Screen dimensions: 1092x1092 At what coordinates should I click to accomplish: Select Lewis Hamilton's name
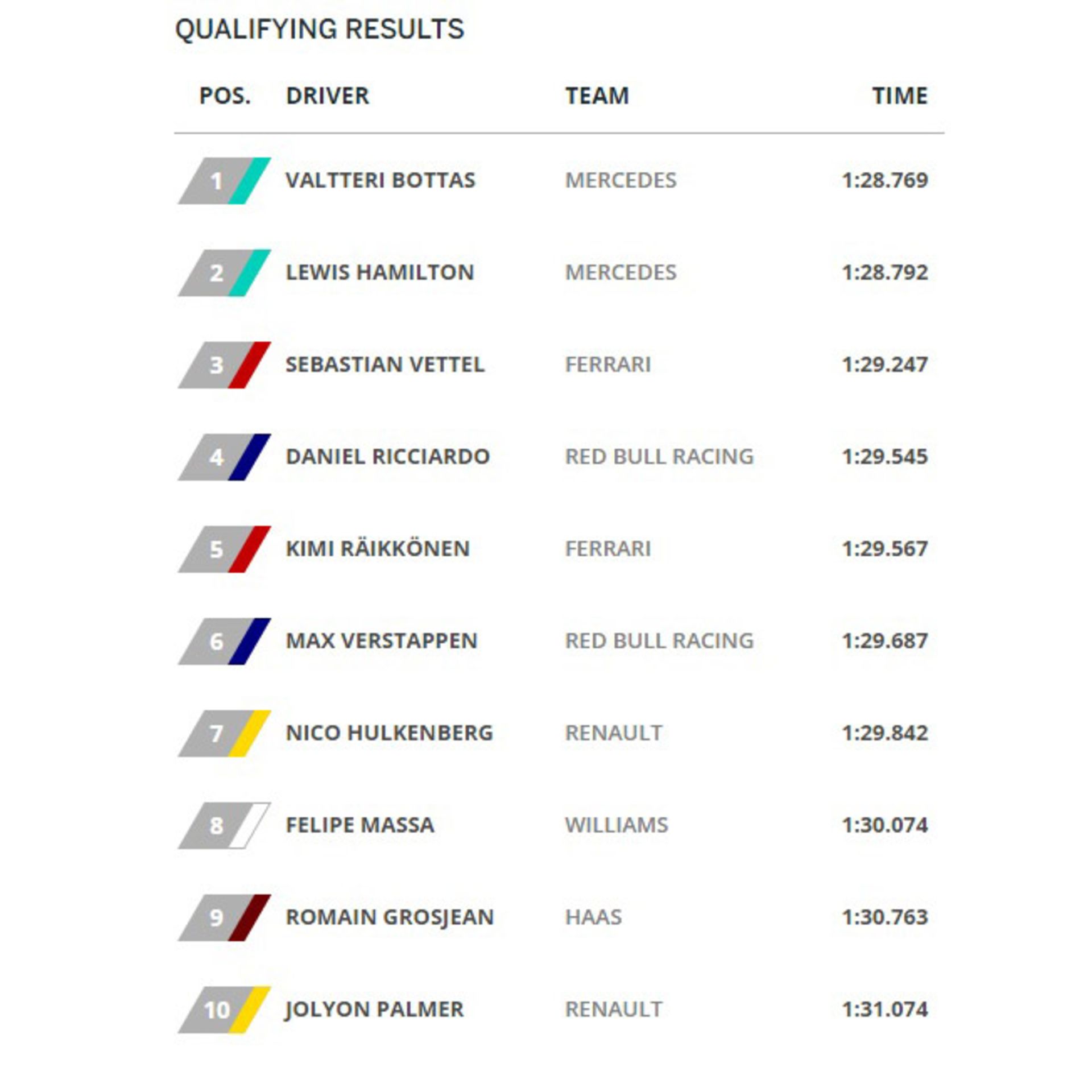[x=379, y=272]
